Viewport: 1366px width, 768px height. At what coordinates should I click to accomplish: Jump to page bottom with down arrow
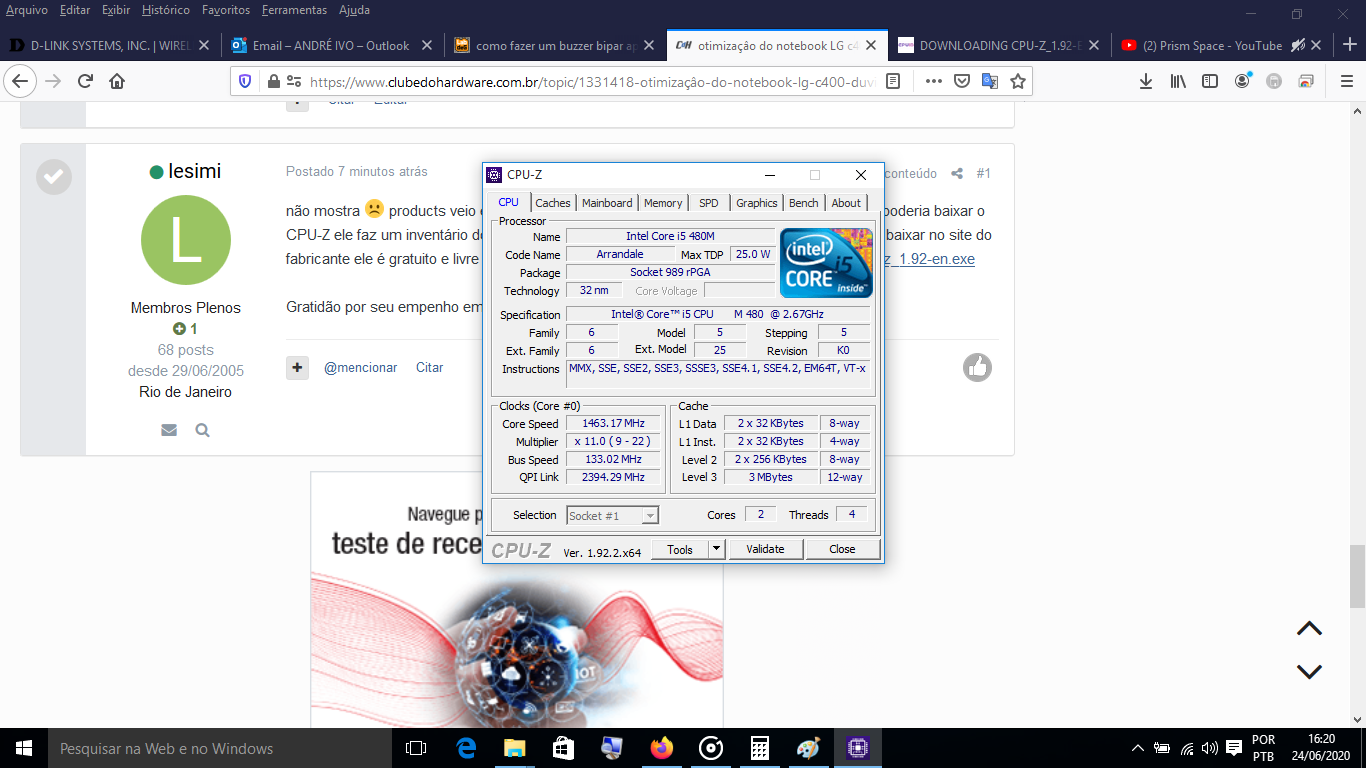click(1309, 671)
